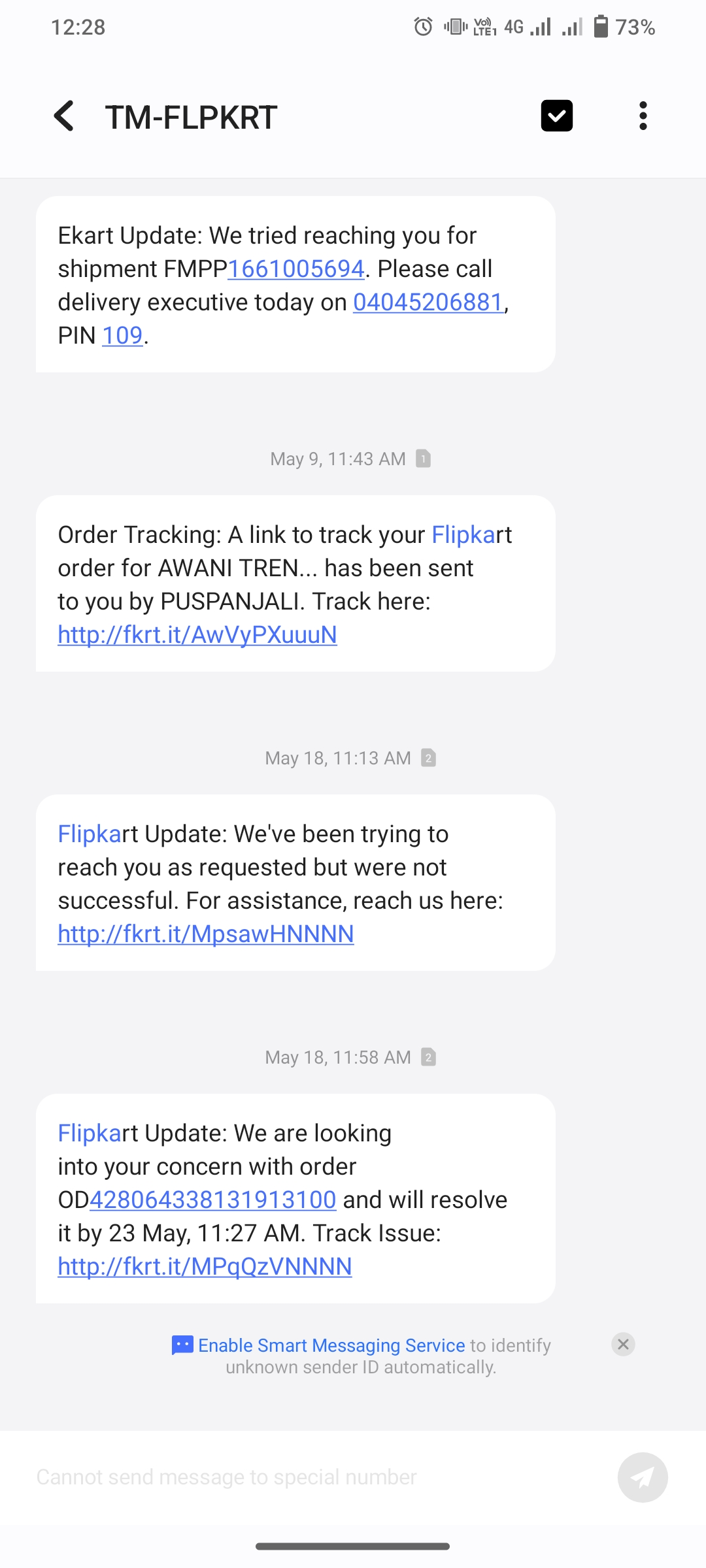706x1568 pixels.
Task: Call delivery executive number 04045206881
Action: pyautogui.click(x=428, y=302)
